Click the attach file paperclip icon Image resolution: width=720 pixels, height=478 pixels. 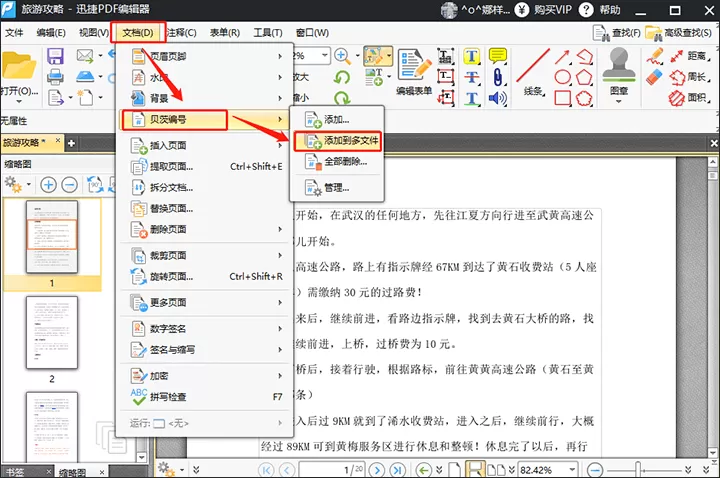point(498,77)
